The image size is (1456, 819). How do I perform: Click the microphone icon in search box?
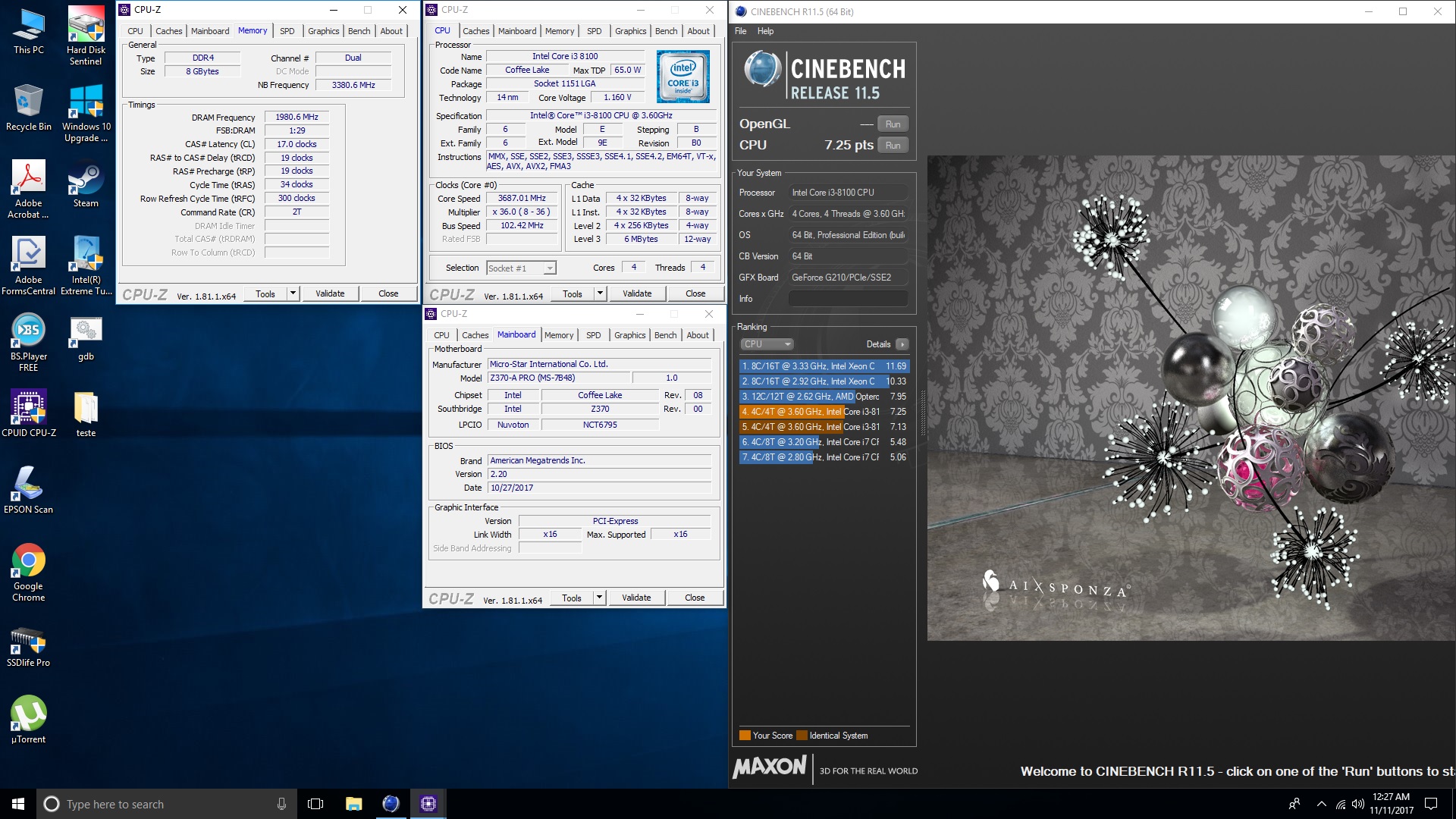tap(281, 804)
